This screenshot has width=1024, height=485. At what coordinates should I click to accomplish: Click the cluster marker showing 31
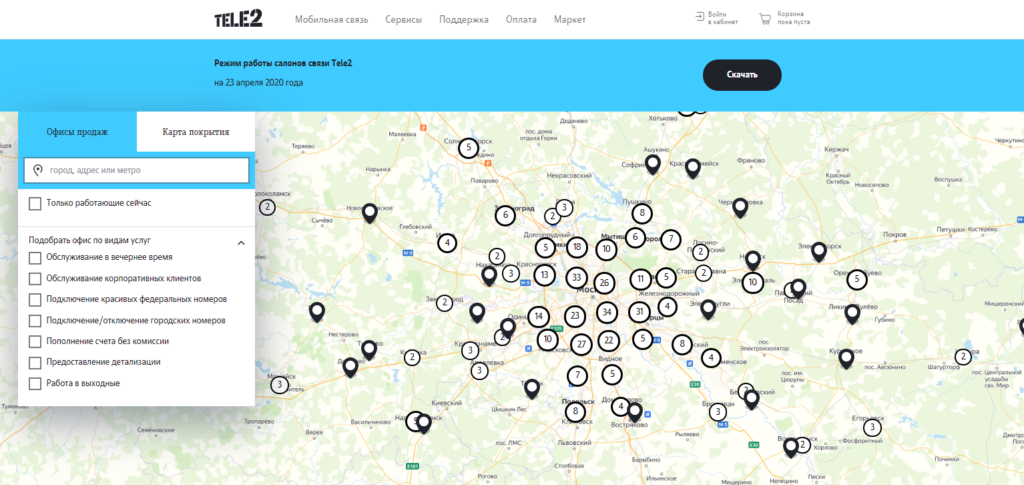[639, 312]
